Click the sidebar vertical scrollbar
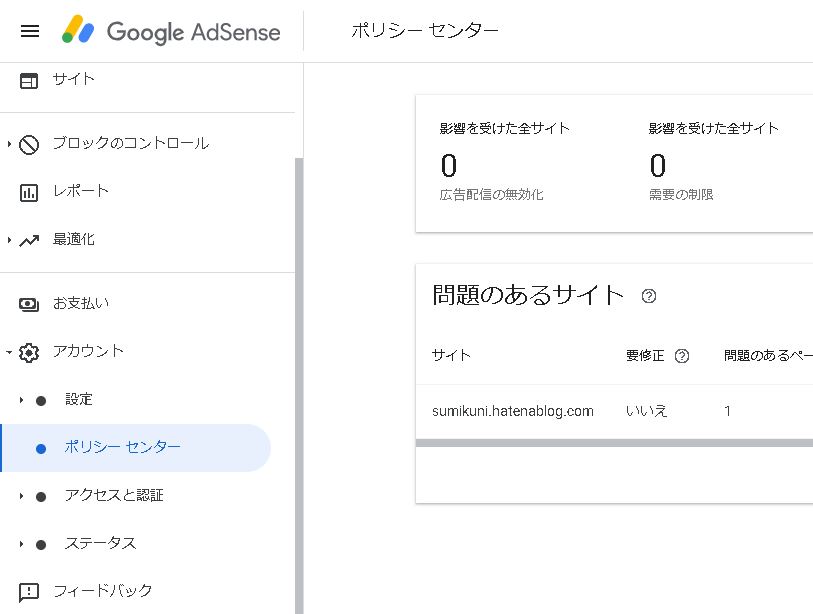The width and height of the screenshot is (813, 614). pyautogui.click(x=299, y=386)
